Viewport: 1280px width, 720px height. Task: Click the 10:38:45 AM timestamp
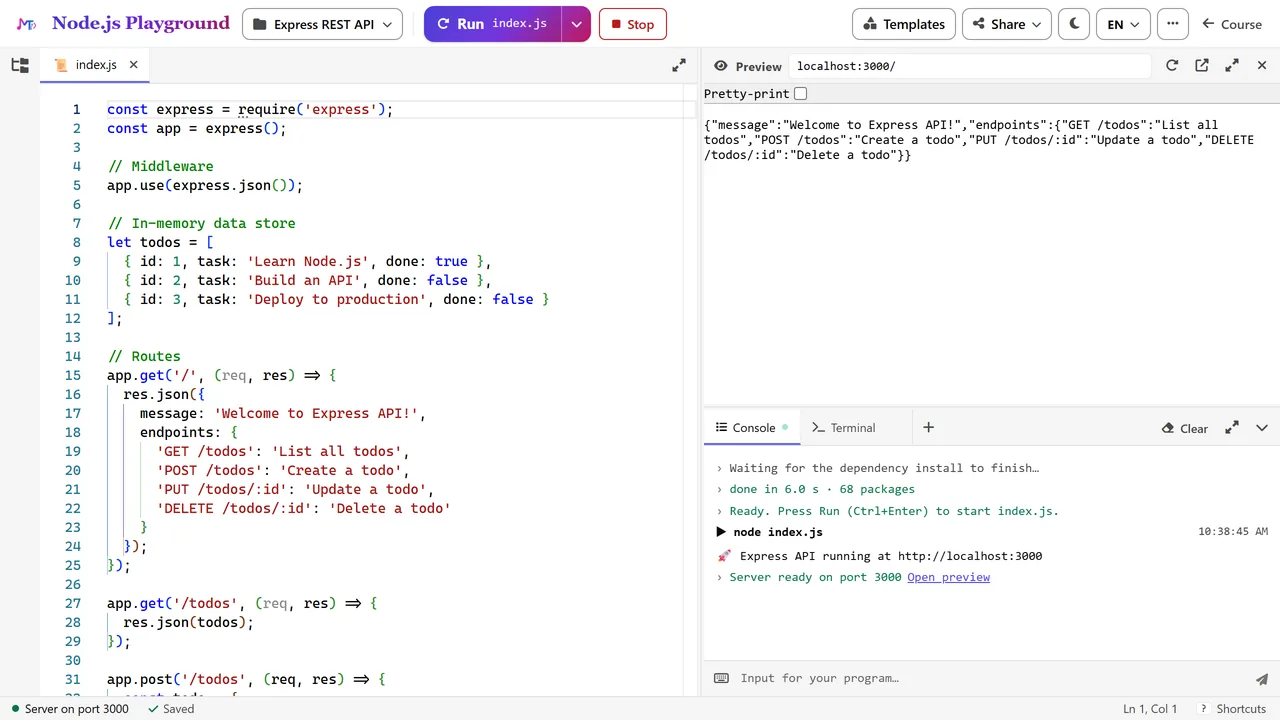pyautogui.click(x=1233, y=532)
